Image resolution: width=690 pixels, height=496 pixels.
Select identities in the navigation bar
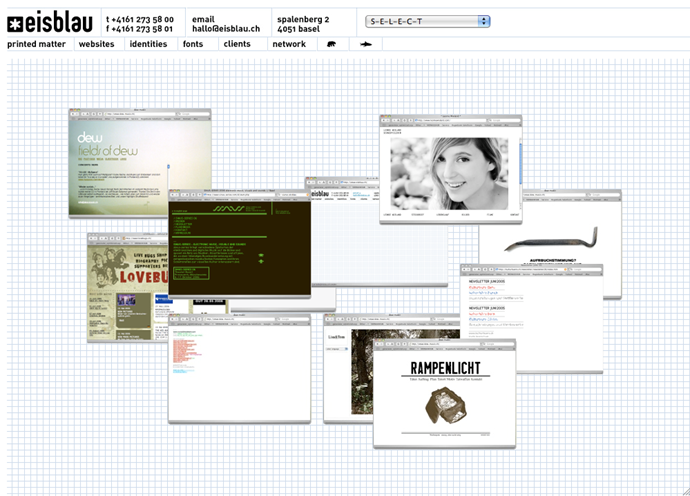tap(148, 44)
